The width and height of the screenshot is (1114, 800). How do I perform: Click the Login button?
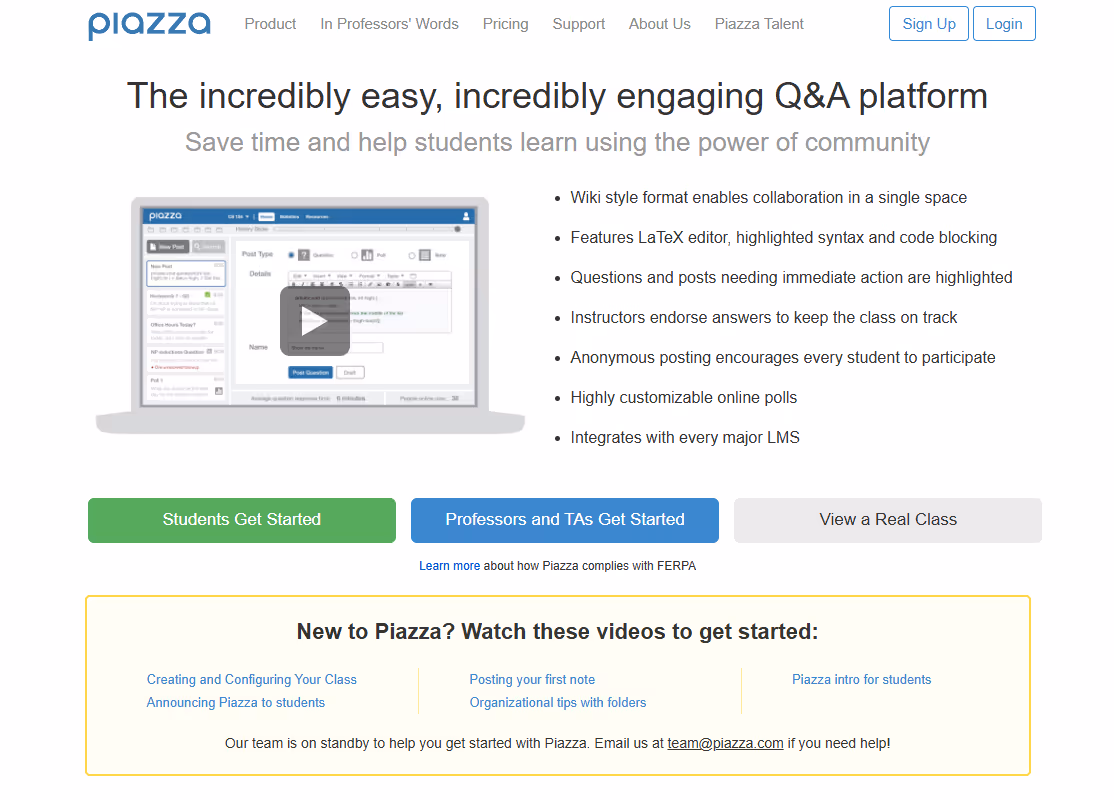coord(1004,23)
